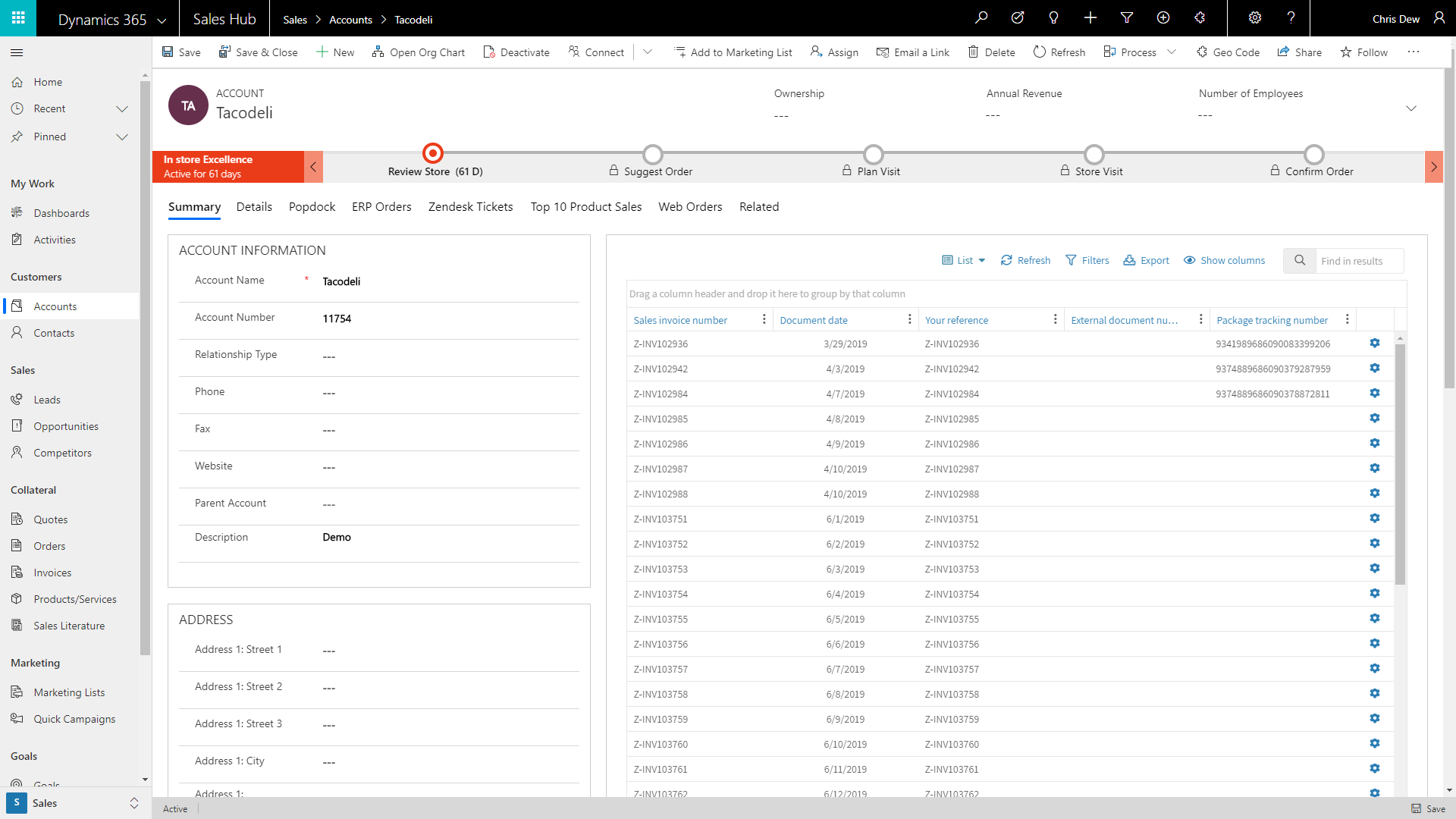Image resolution: width=1456 pixels, height=819 pixels.
Task: Open the app launcher waffle icon
Action: (18, 18)
